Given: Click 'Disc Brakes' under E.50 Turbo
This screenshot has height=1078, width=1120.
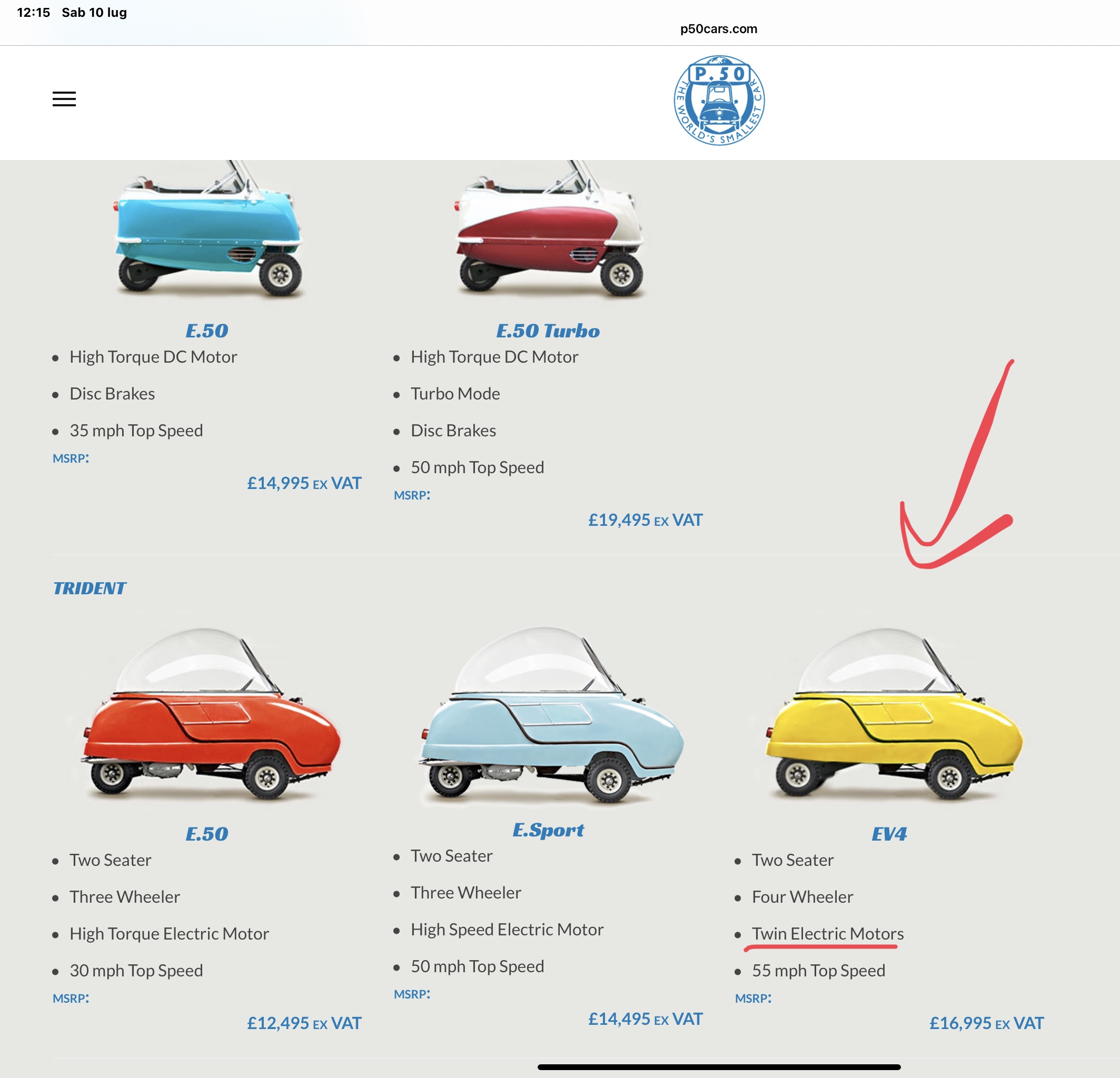Looking at the screenshot, I should [x=453, y=431].
